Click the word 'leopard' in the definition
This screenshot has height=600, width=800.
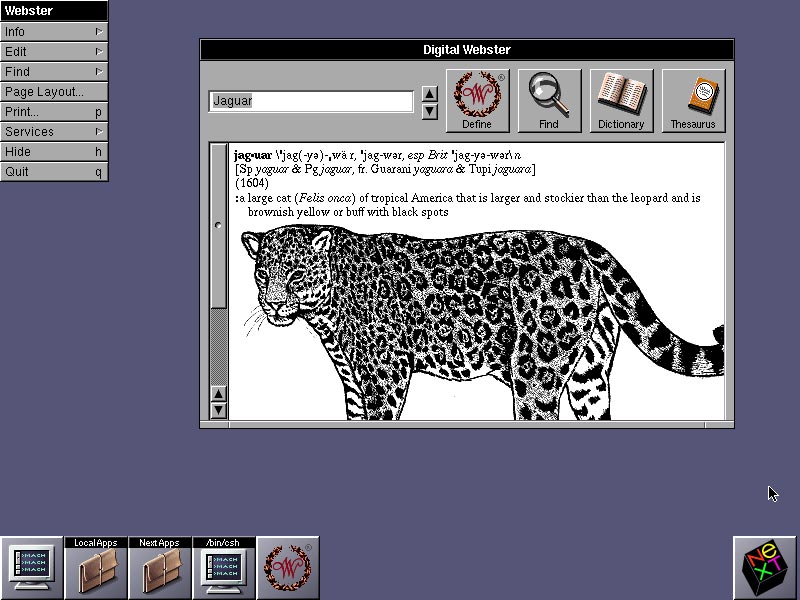[649, 198]
